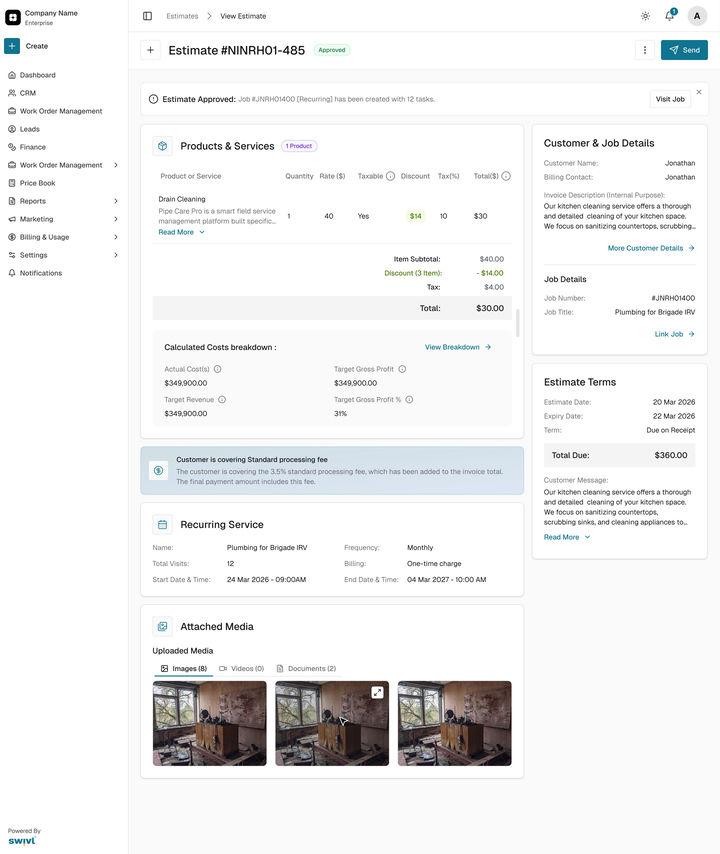This screenshot has width=720, height=854.
Task: Switch theme with the sun icon
Action: (x=645, y=16)
